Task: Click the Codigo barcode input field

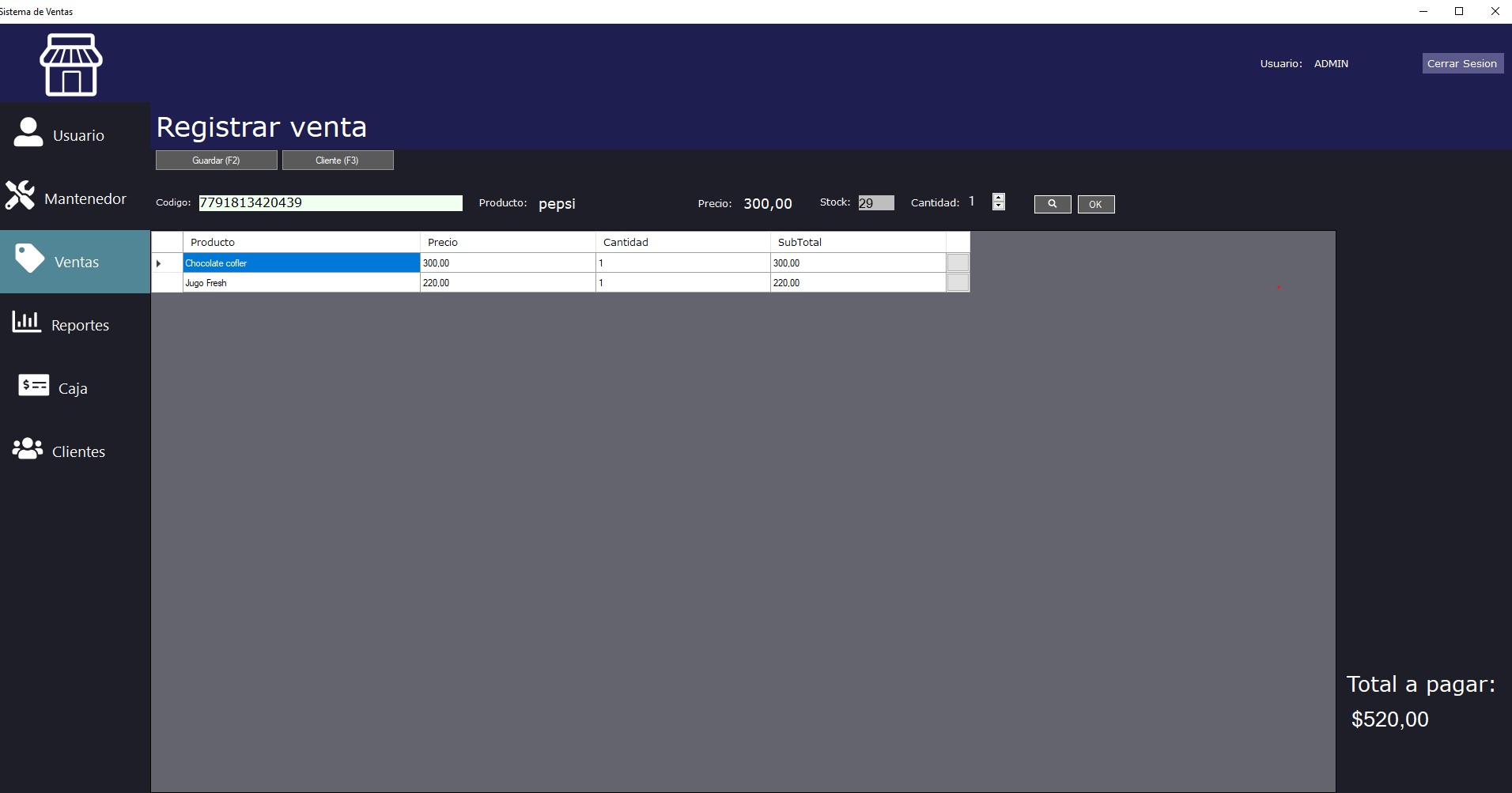Action: pos(330,202)
